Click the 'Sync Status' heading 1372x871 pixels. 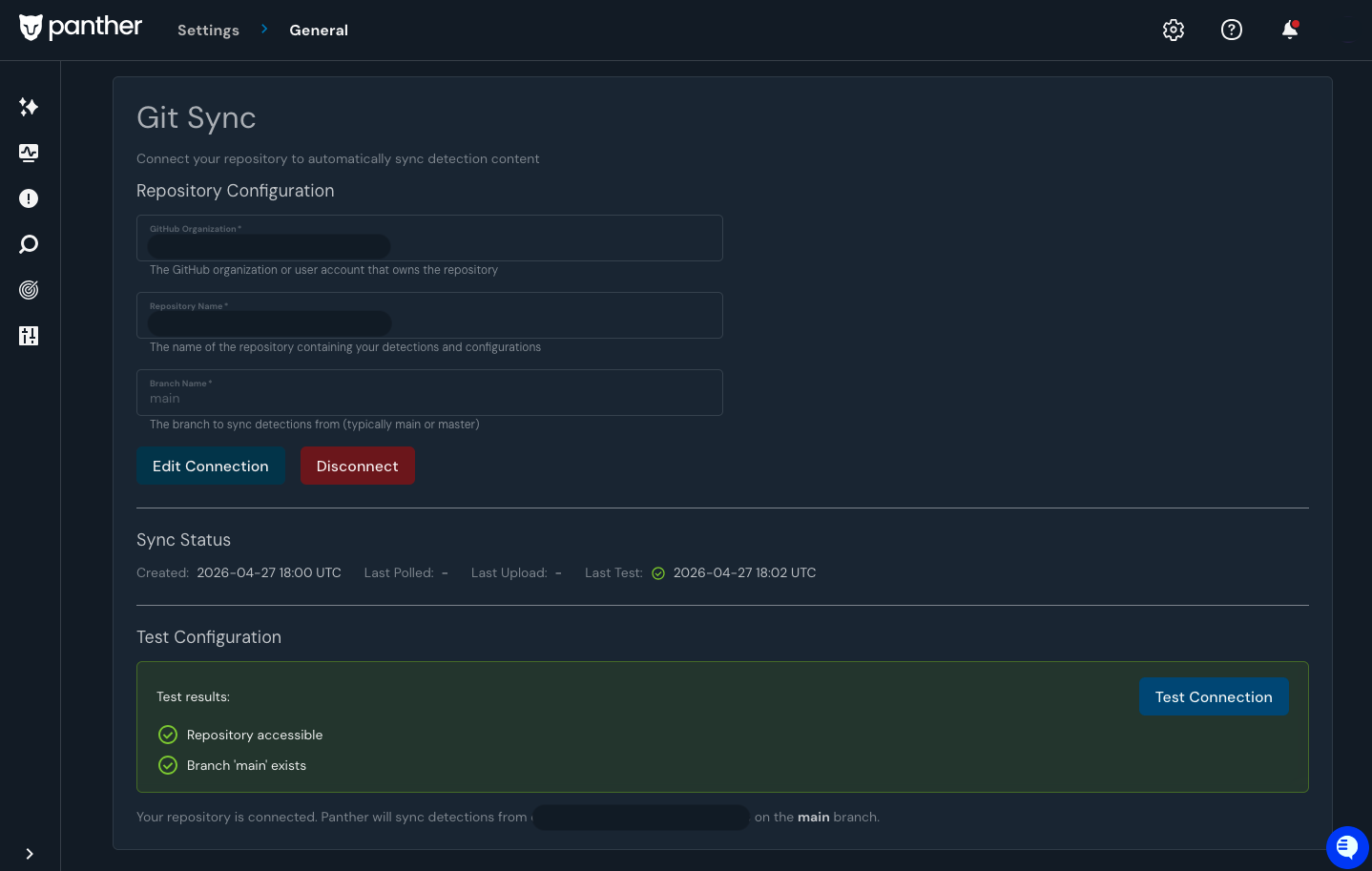(x=183, y=540)
